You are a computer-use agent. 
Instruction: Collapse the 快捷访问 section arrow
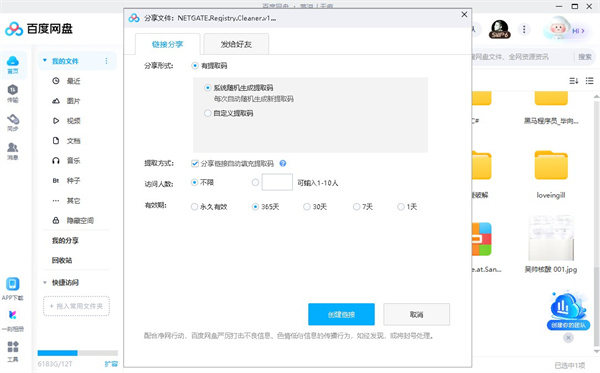45,282
